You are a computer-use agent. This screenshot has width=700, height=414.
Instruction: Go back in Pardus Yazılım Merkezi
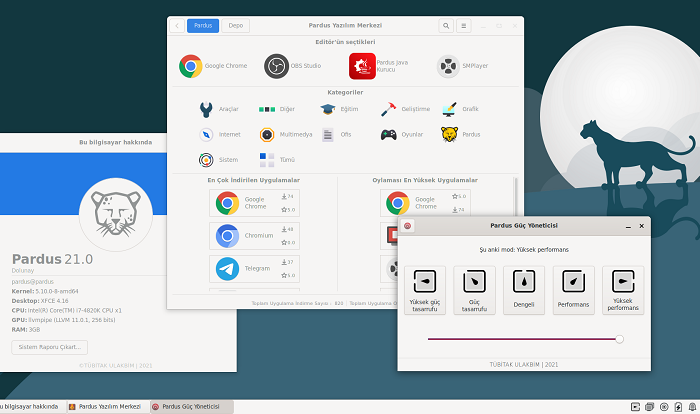[177, 26]
